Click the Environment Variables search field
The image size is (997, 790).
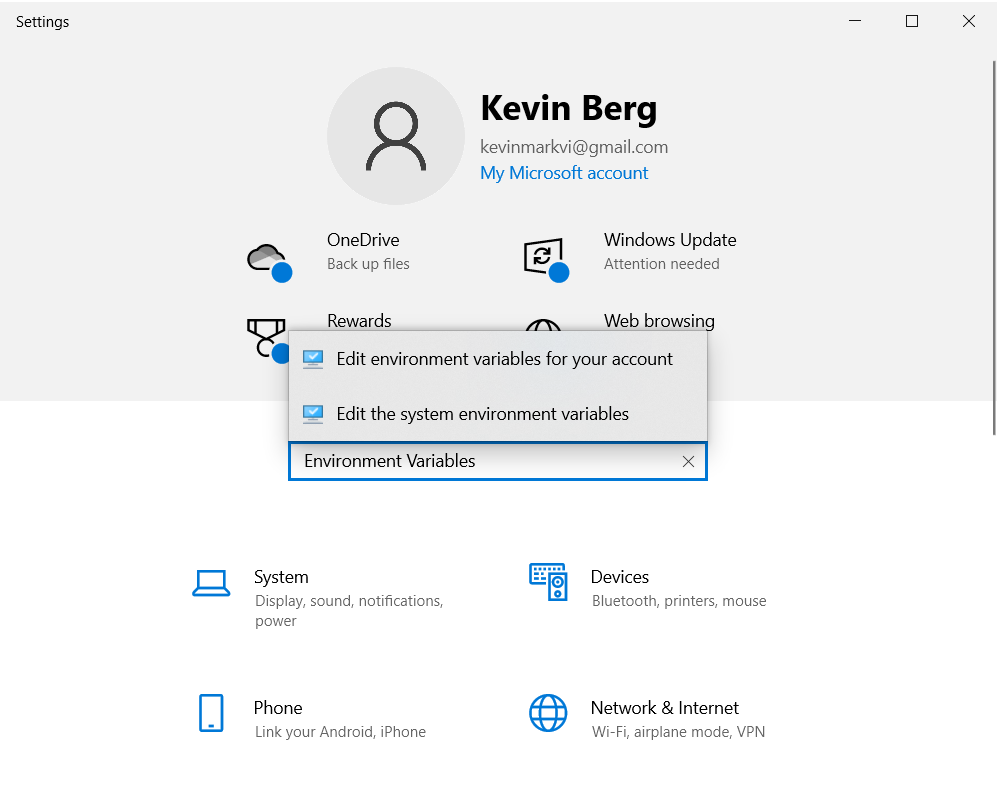[x=498, y=461]
